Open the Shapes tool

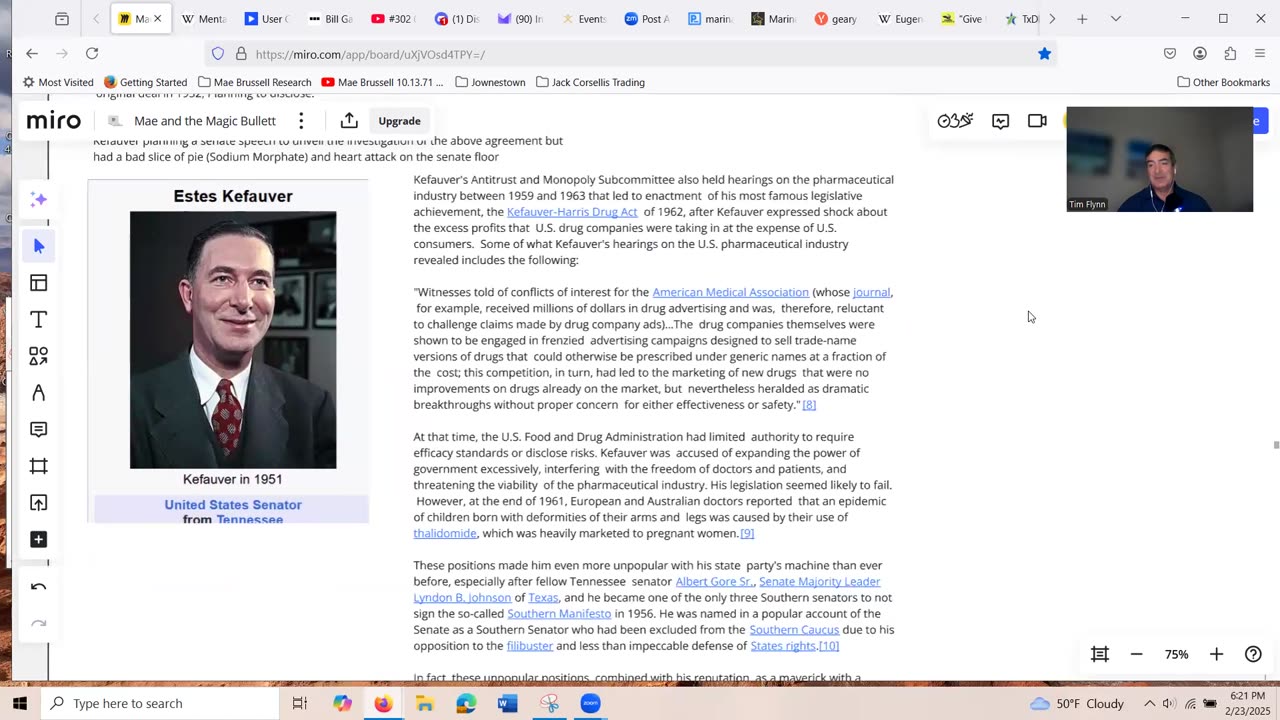point(38,356)
